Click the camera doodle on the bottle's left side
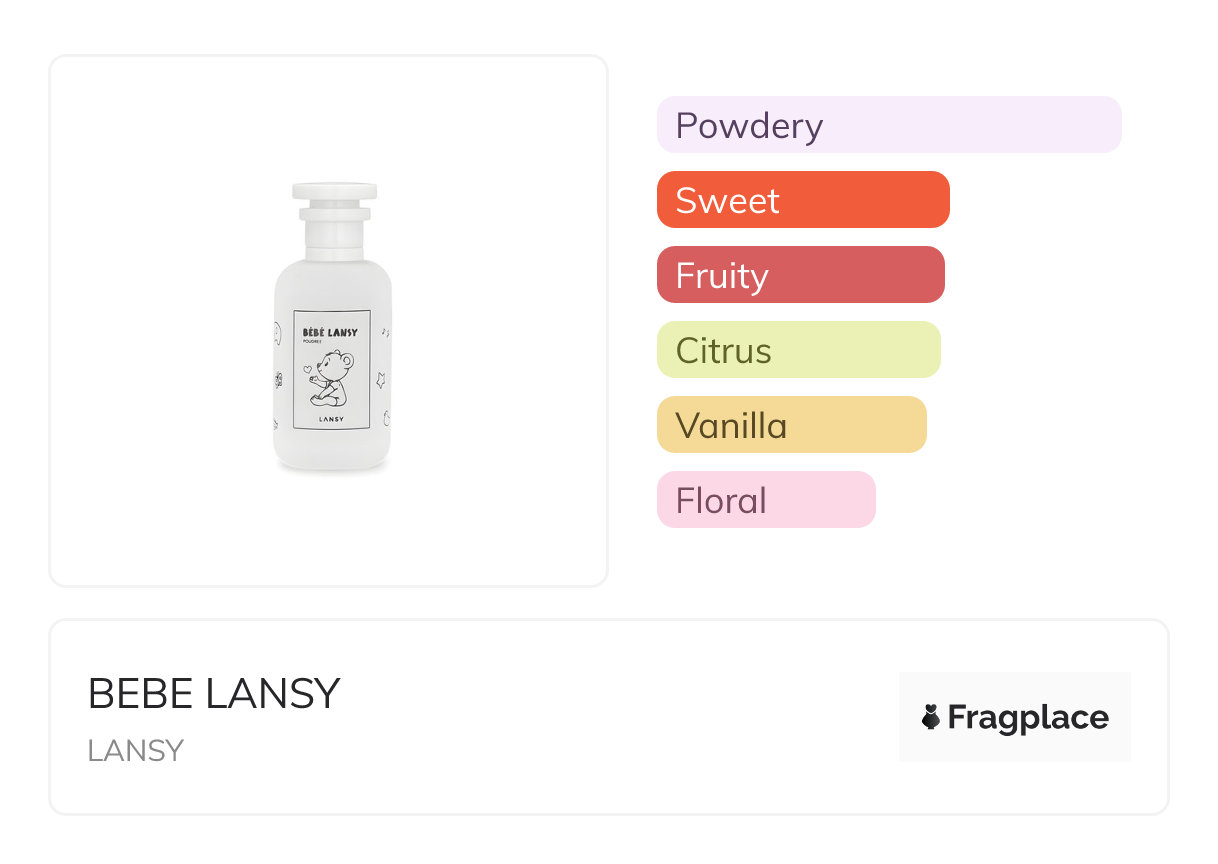The height and width of the screenshot is (864, 1218). (278, 379)
